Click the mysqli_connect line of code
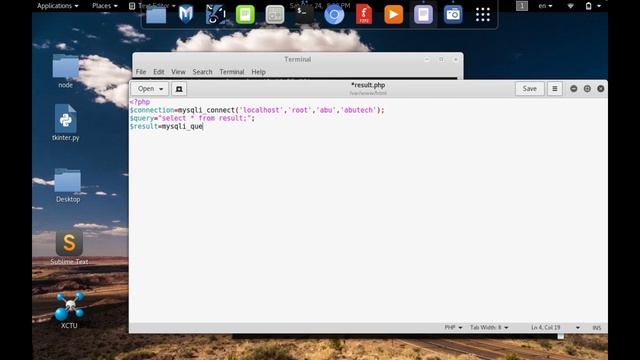 click(257, 110)
